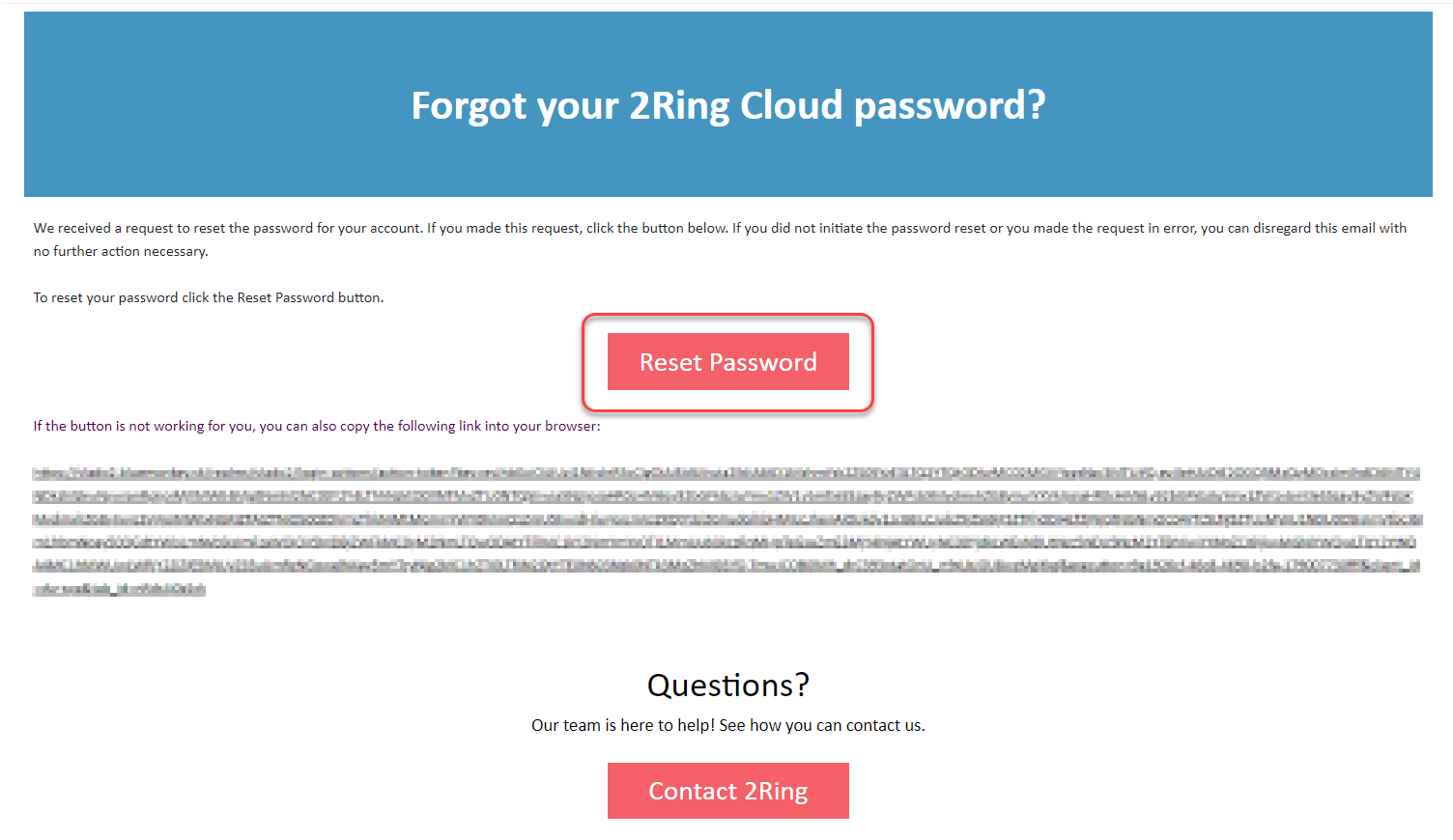
Task: Select the password reset instruction paragraph
Action: pos(720,238)
